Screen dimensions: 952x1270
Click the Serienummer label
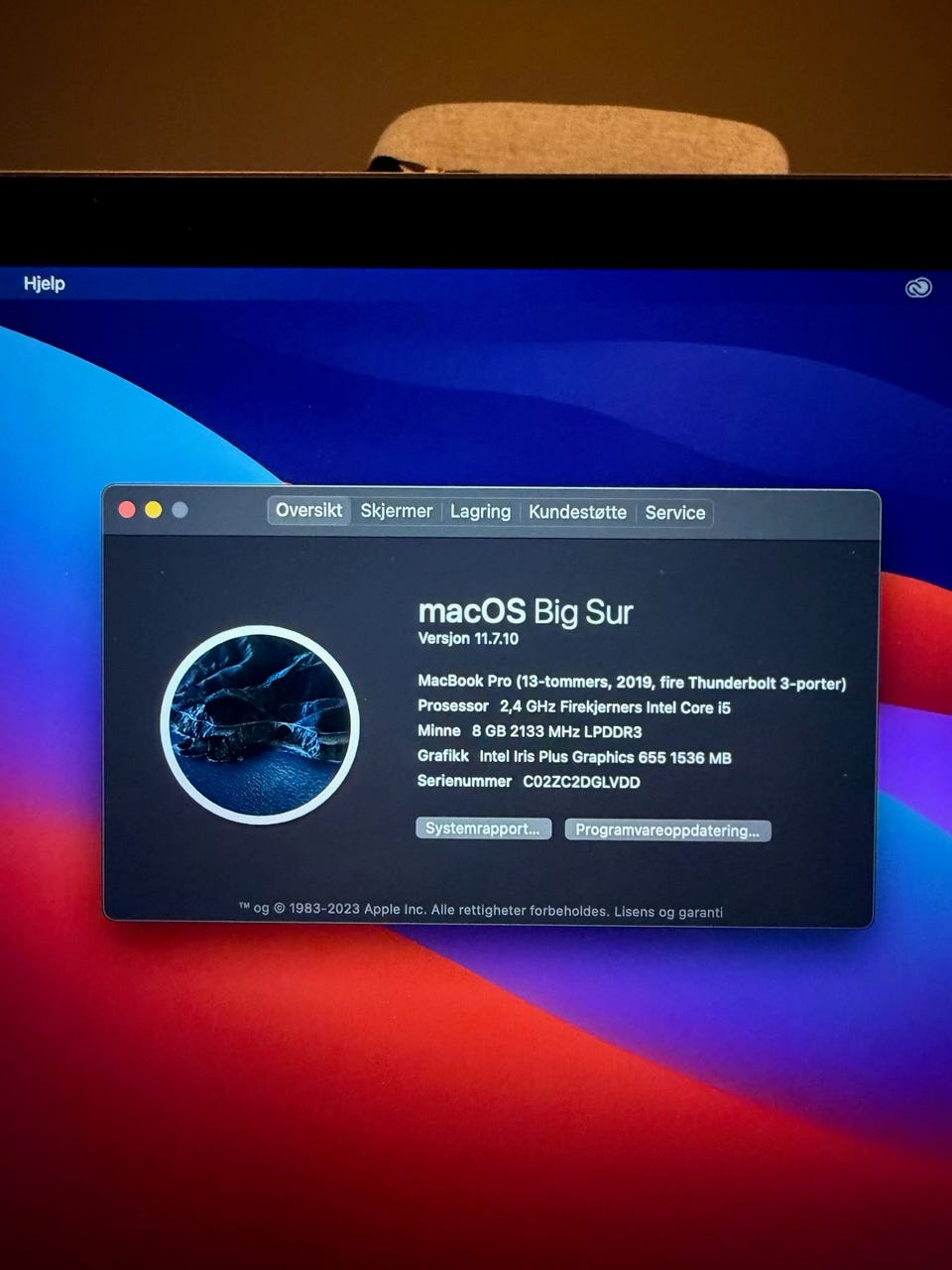pyautogui.click(x=465, y=782)
